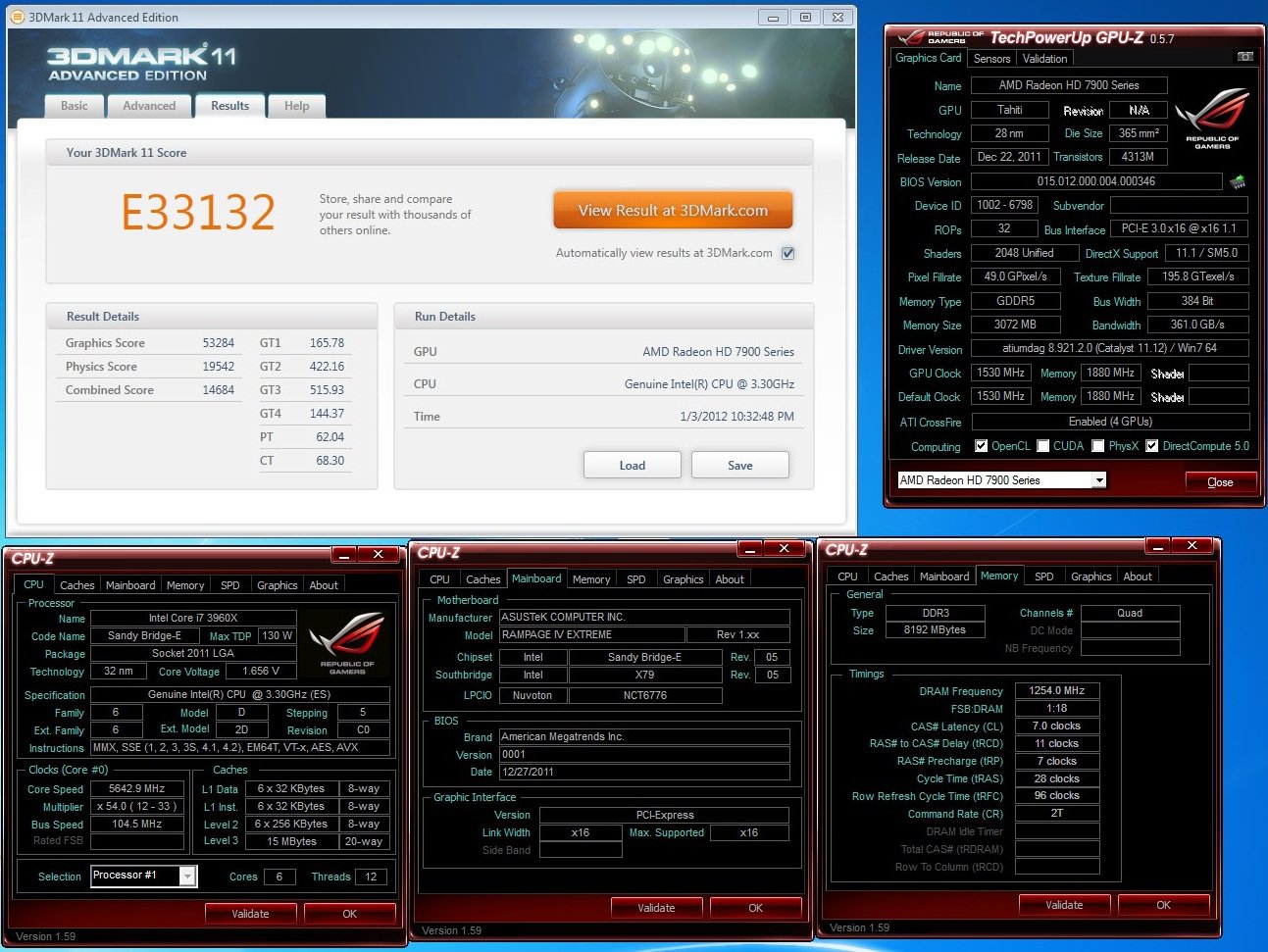
Task: Click Validate in CPU-Z CPU window
Action: click(x=250, y=914)
